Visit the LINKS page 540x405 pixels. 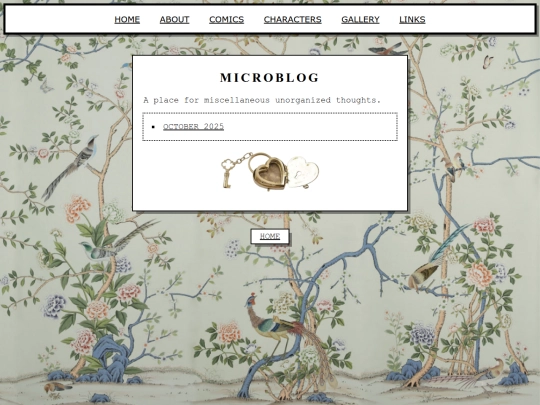click(412, 20)
